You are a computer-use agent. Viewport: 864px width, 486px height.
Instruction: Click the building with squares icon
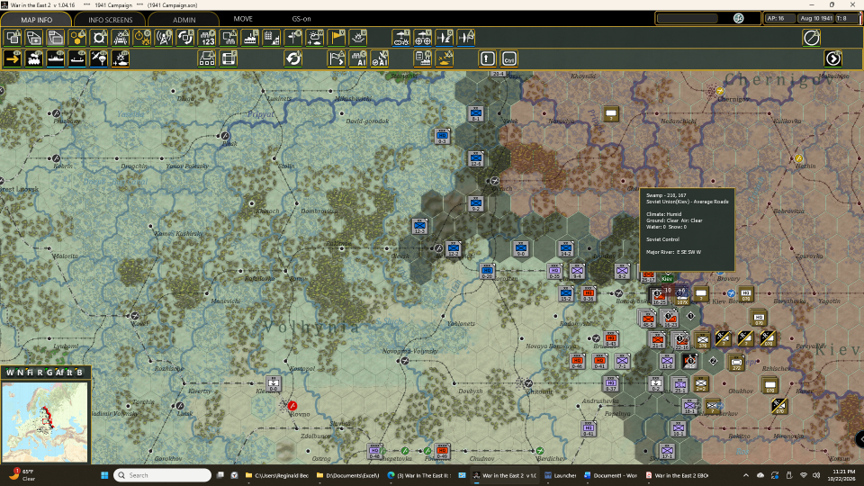coord(207,58)
